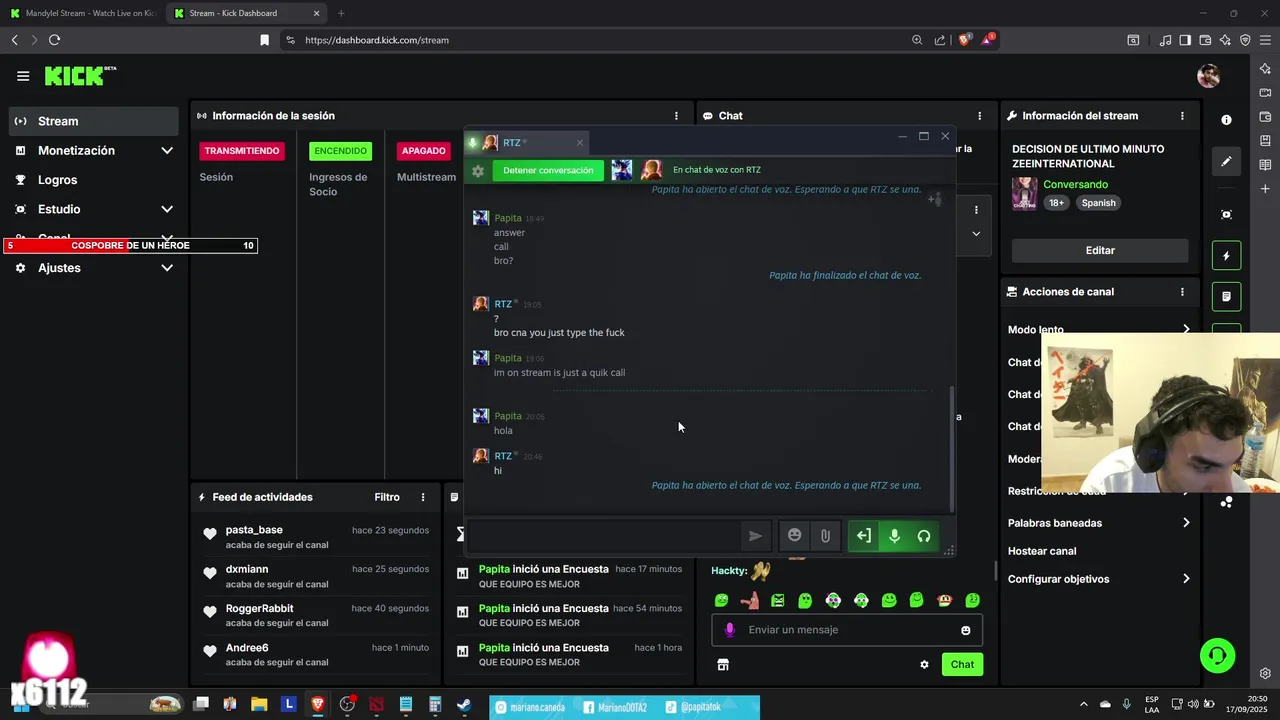Click the TRANSMITIENDO status badge
1280x720 pixels.
tap(242, 151)
